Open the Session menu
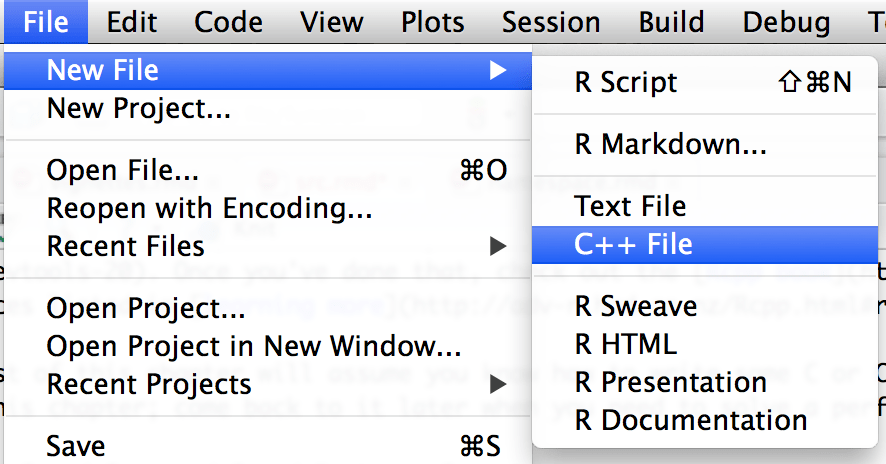Image resolution: width=886 pixels, height=464 pixels. 551,22
